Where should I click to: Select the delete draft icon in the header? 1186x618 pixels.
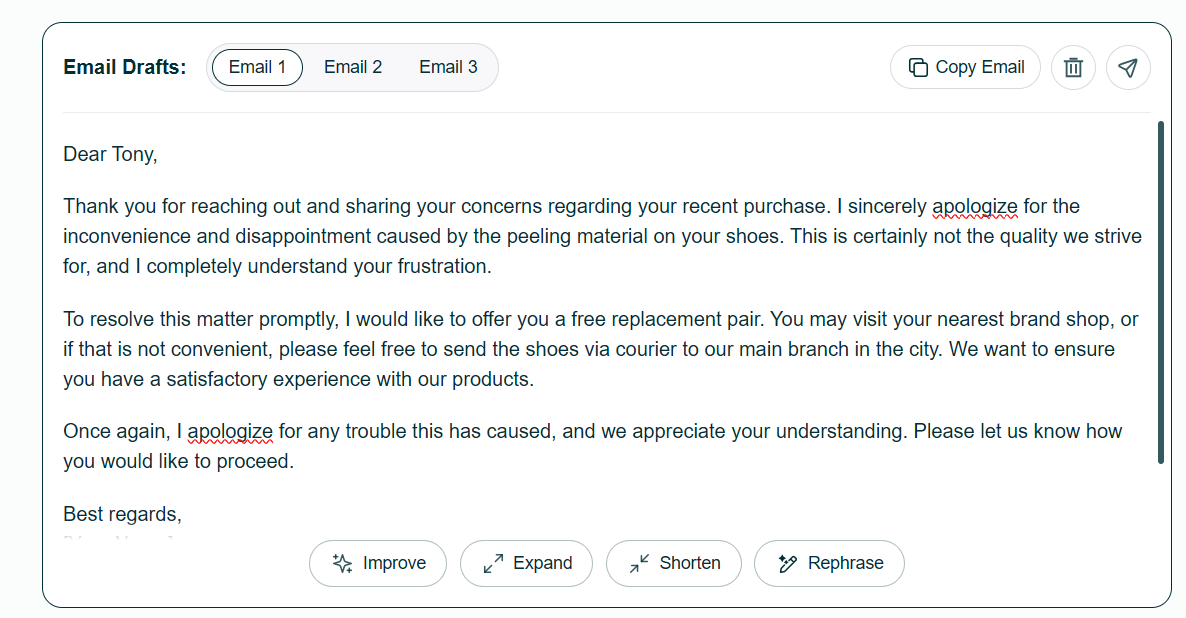(1073, 67)
